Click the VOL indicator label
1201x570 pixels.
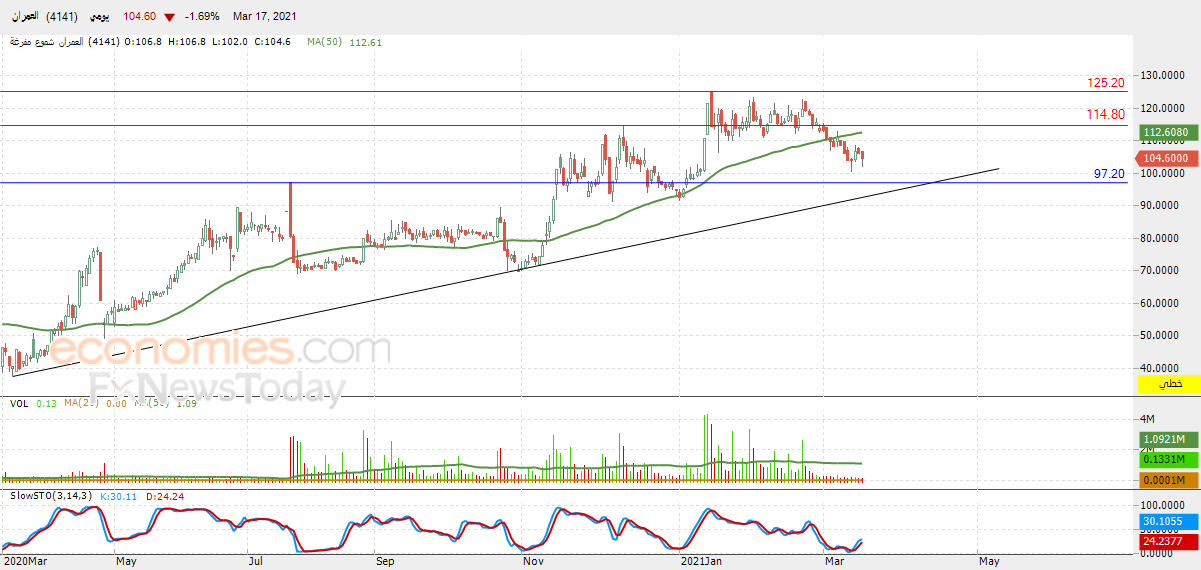point(19,403)
